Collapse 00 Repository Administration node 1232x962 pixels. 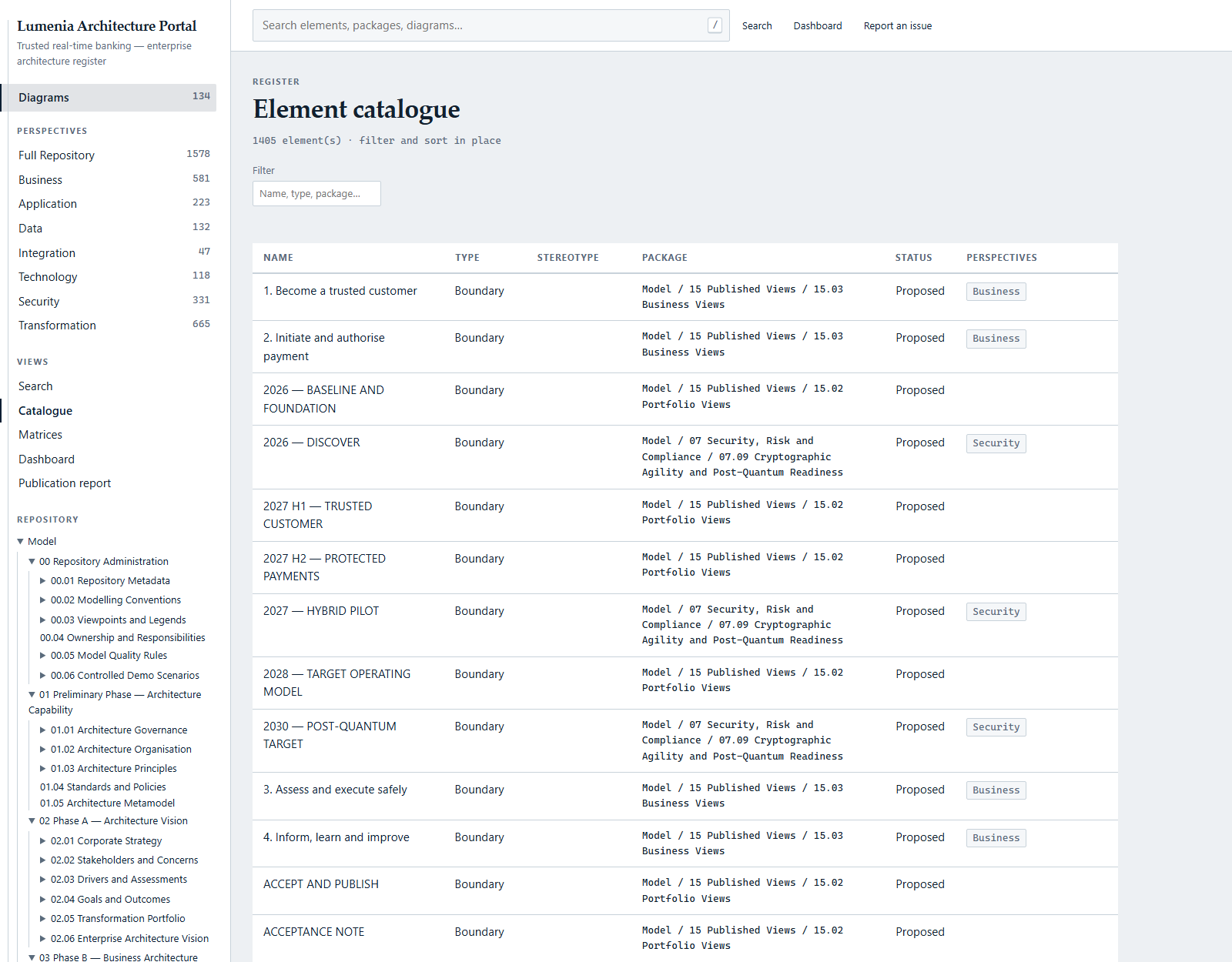click(32, 562)
